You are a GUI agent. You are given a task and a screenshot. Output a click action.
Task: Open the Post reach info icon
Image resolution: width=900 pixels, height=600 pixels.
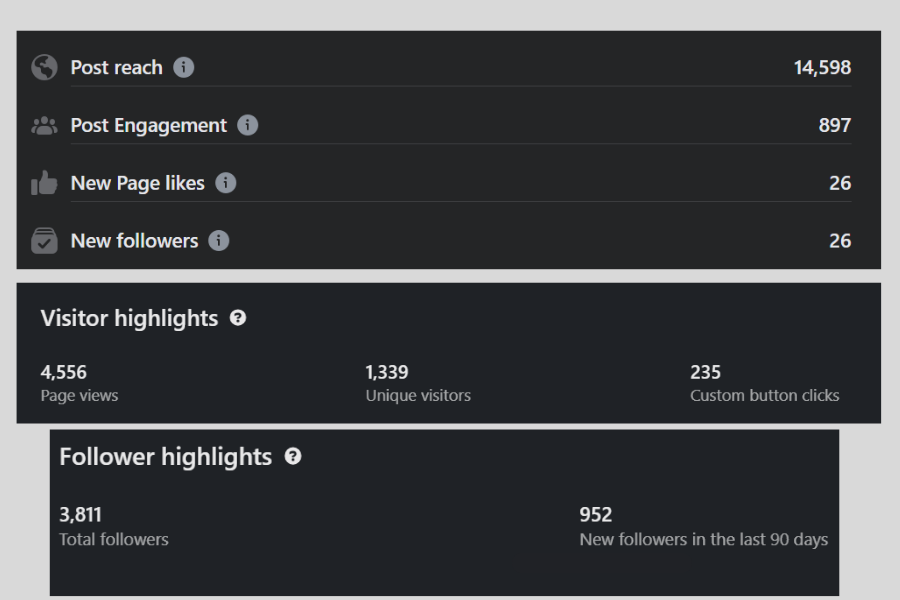click(184, 68)
